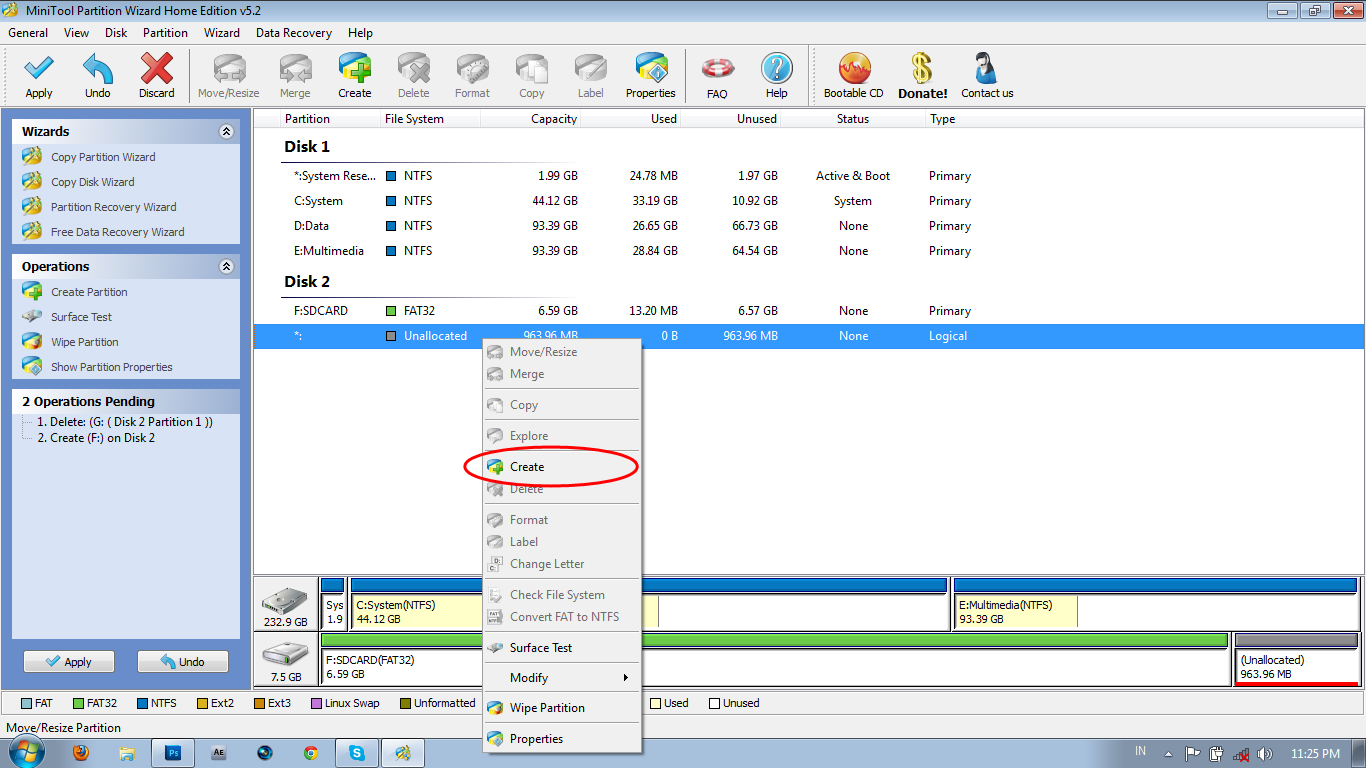Screen dimensions: 1366x768
Task: Expand the Modify submenu
Action: click(x=562, y=678)
